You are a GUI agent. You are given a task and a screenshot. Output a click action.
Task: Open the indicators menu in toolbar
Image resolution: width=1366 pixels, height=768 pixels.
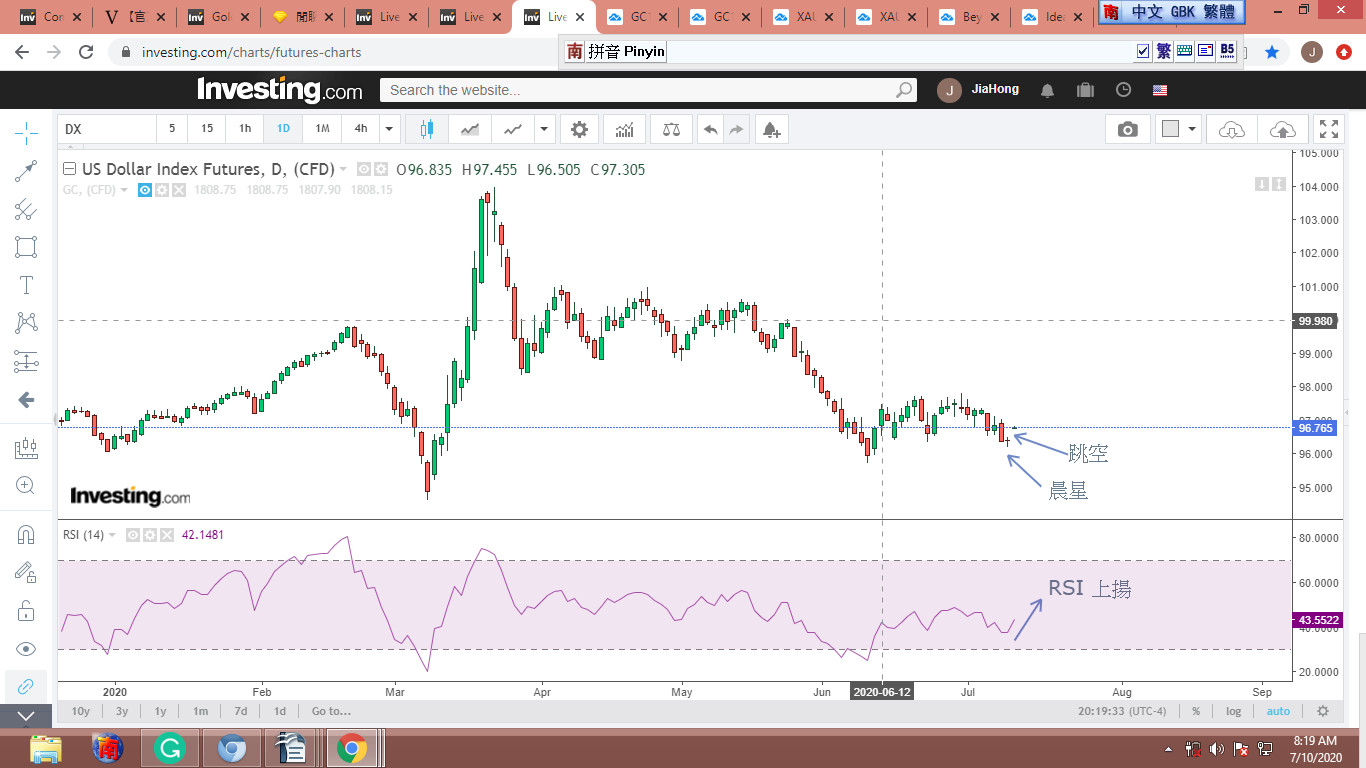(624, 129)
